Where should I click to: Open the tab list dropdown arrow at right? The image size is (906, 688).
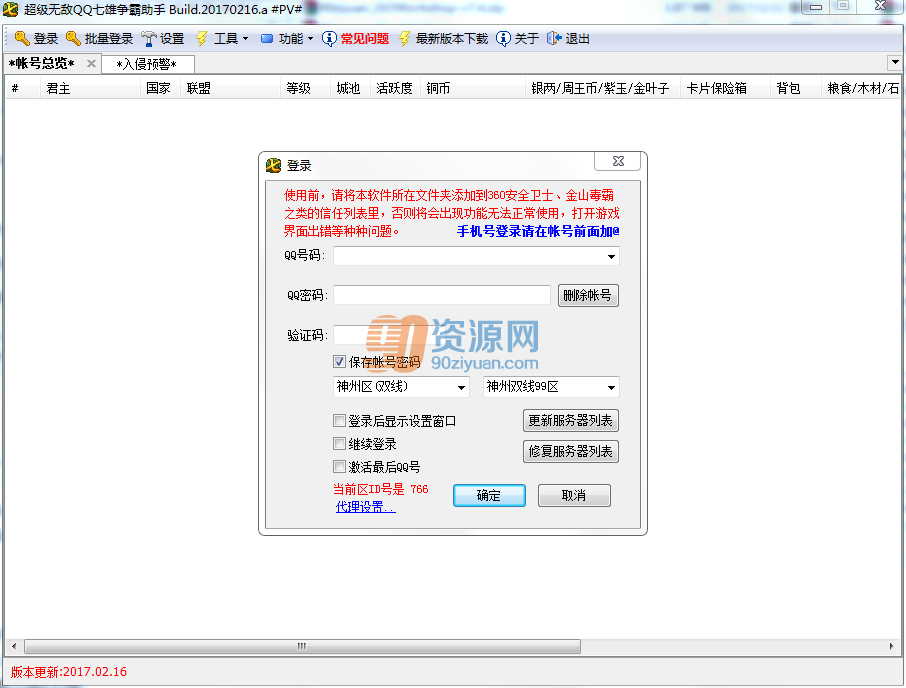pyautogui.click(x=895, y=62)
